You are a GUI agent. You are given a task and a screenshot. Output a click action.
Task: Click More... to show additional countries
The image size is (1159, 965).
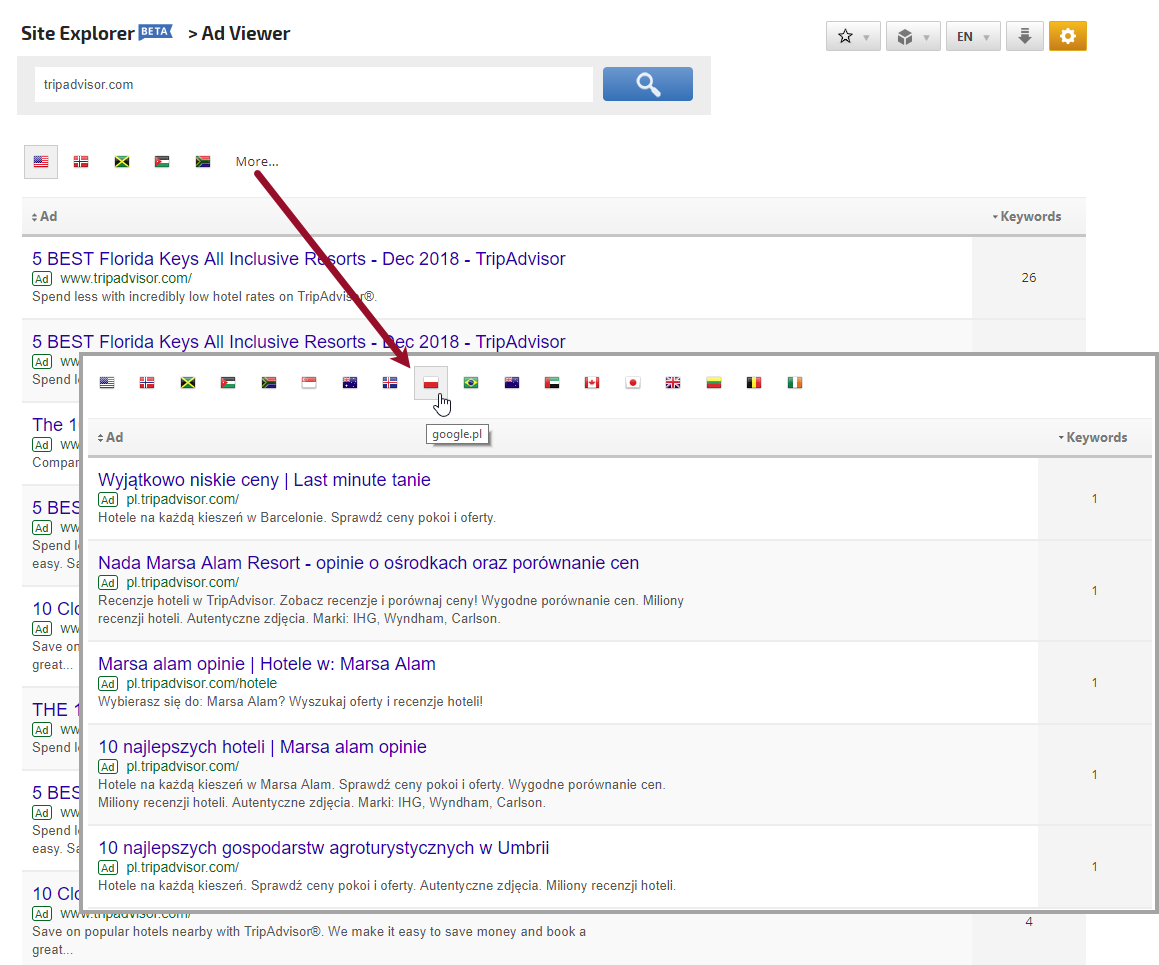[x=257, y=161]
